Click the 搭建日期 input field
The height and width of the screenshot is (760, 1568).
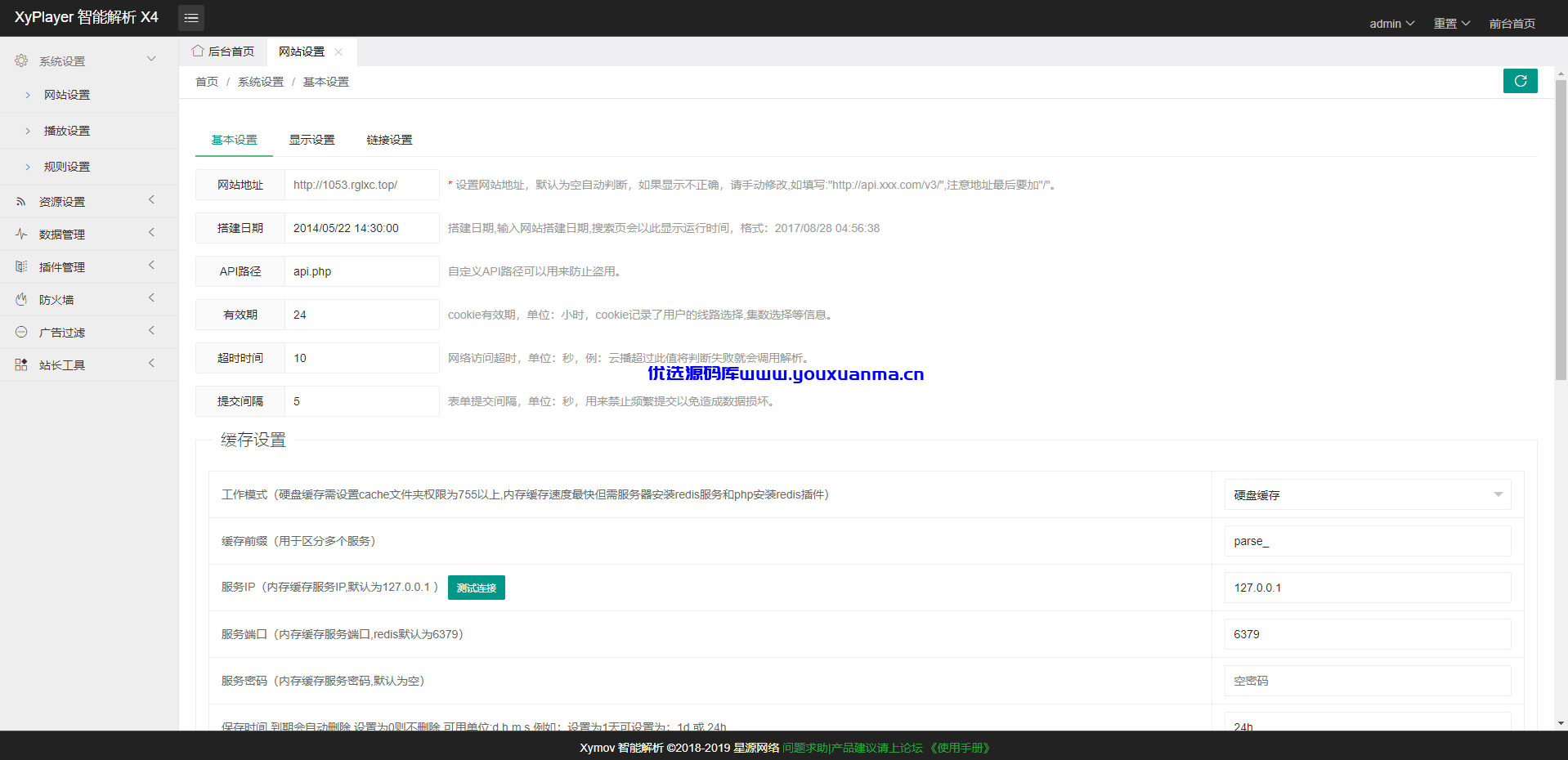click(361, 228)
